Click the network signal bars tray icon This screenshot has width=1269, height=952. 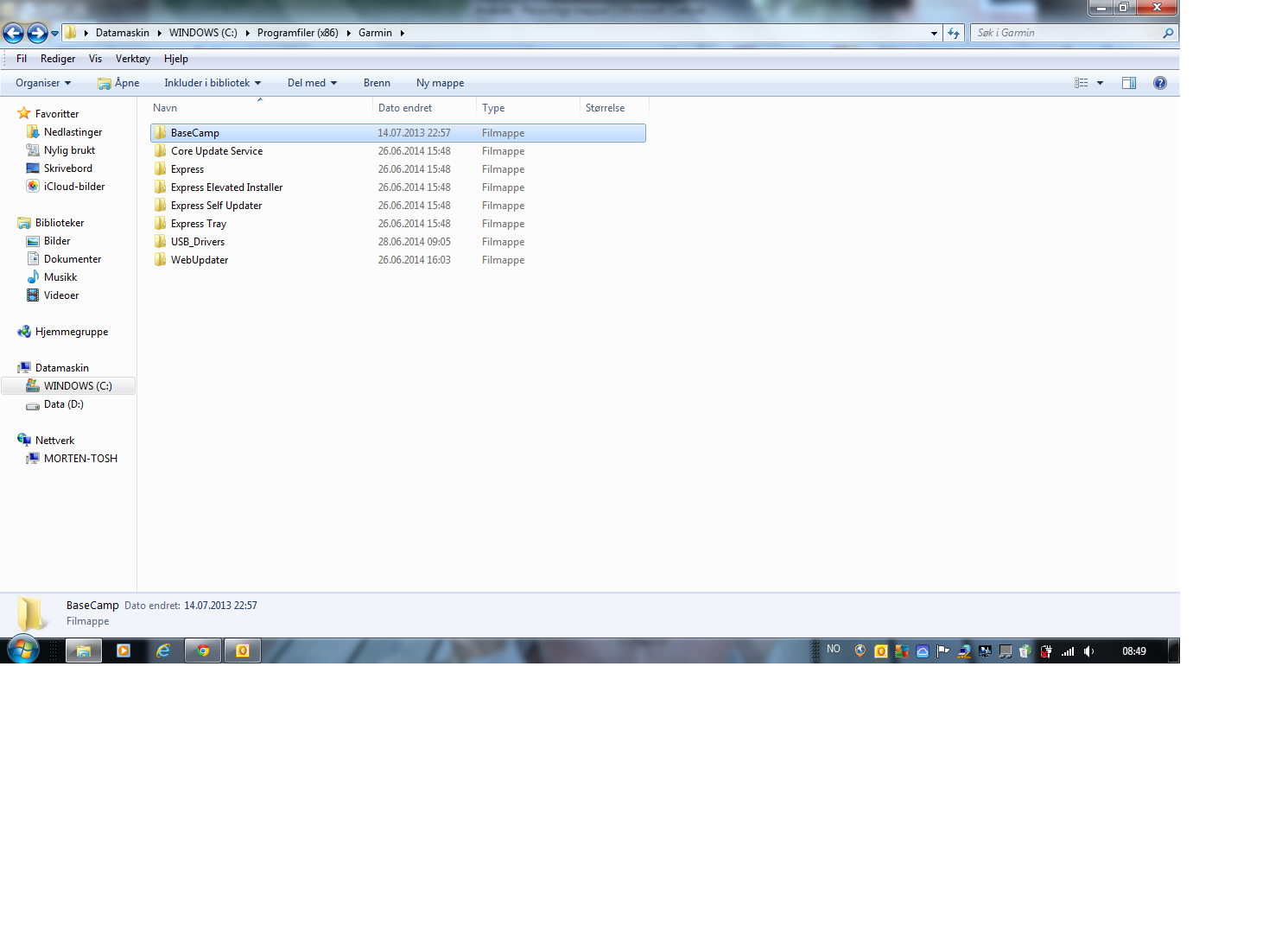[1068, 651]
